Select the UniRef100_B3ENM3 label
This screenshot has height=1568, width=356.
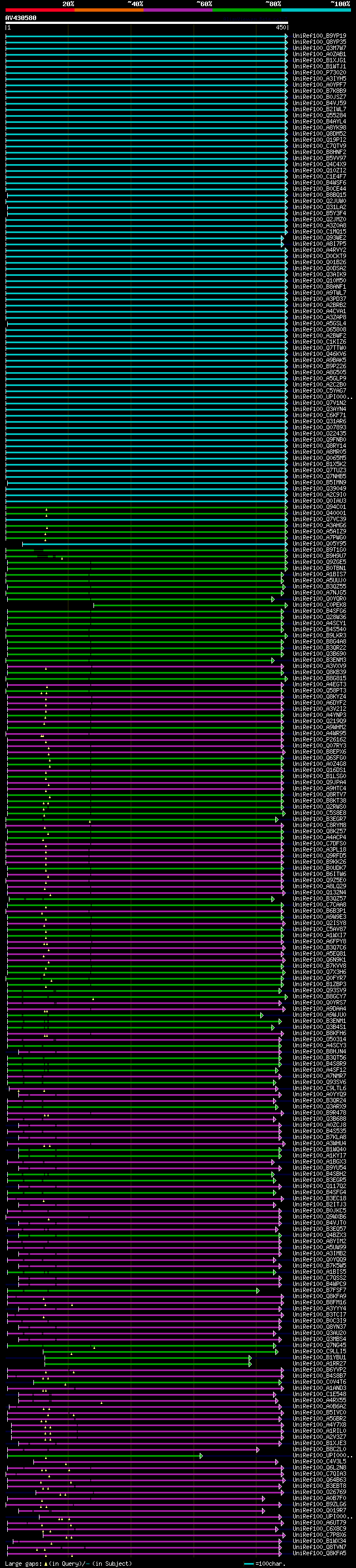pos(319,660)
